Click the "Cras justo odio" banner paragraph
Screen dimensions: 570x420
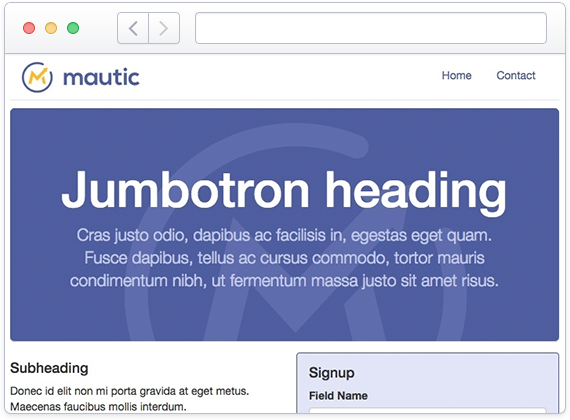coord(284,258)
